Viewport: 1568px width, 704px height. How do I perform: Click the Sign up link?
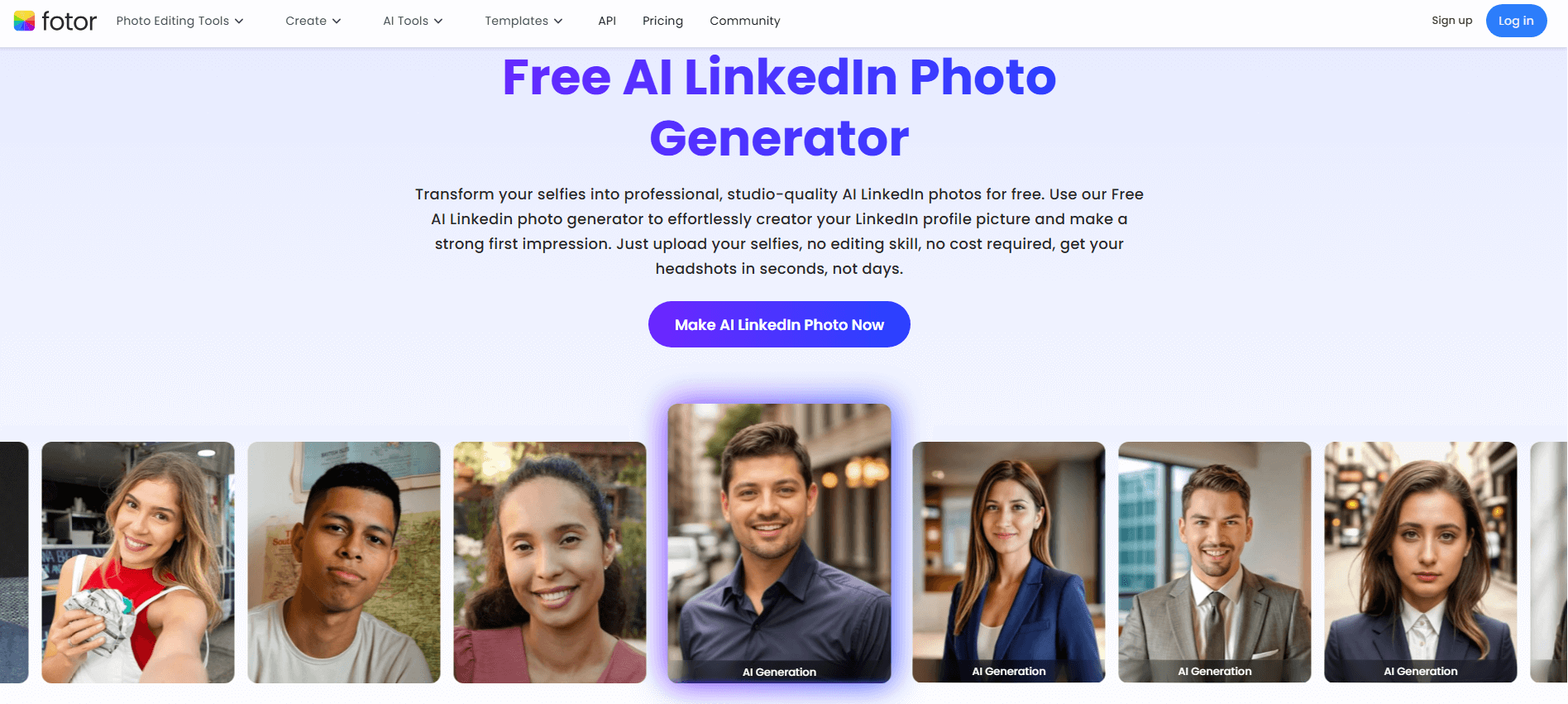pyautogui.click(x=1451, y=21)
